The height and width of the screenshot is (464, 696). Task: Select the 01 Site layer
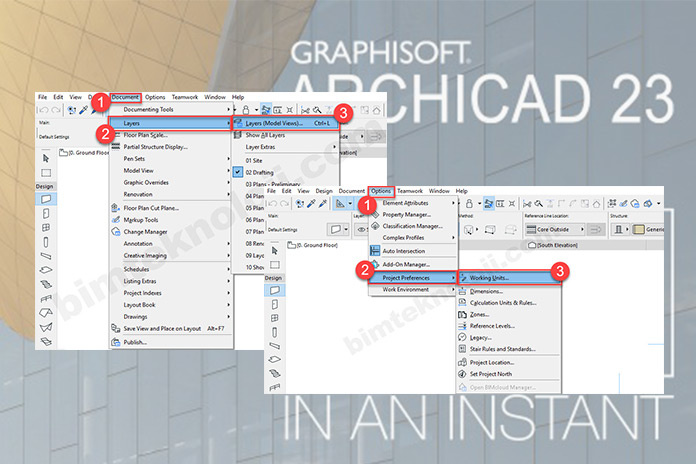click(x=257, y=159)
